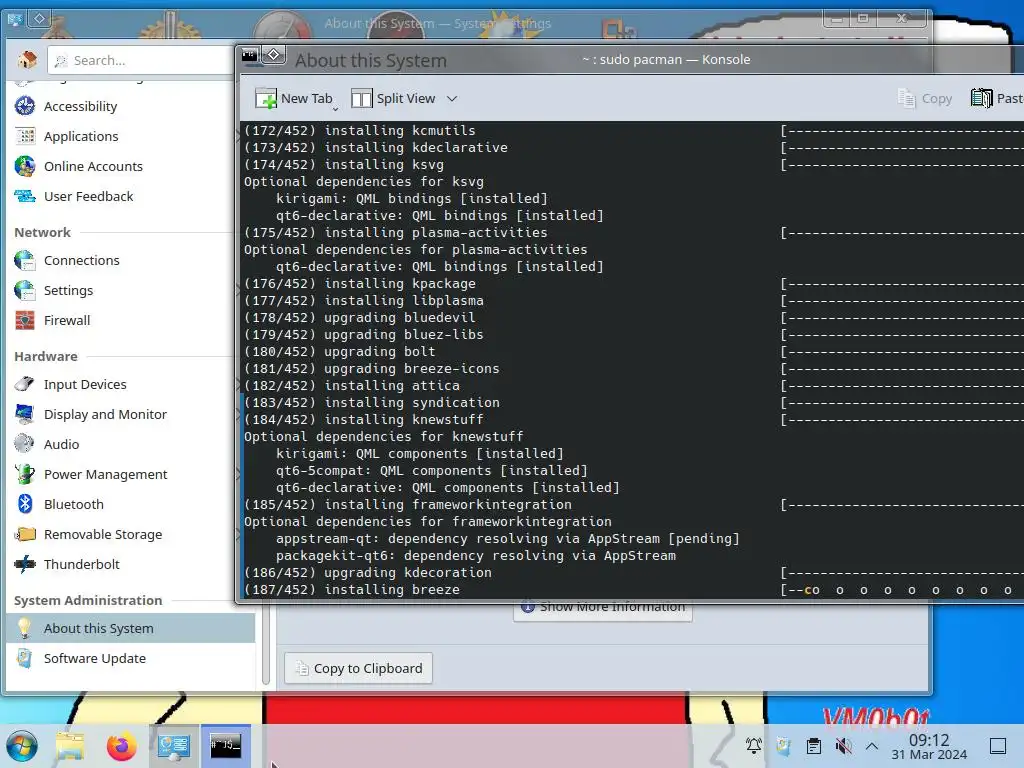Switch to System Settings taskbar entry
Viewport: 1024px width, 768px height.
coord(174,746)
